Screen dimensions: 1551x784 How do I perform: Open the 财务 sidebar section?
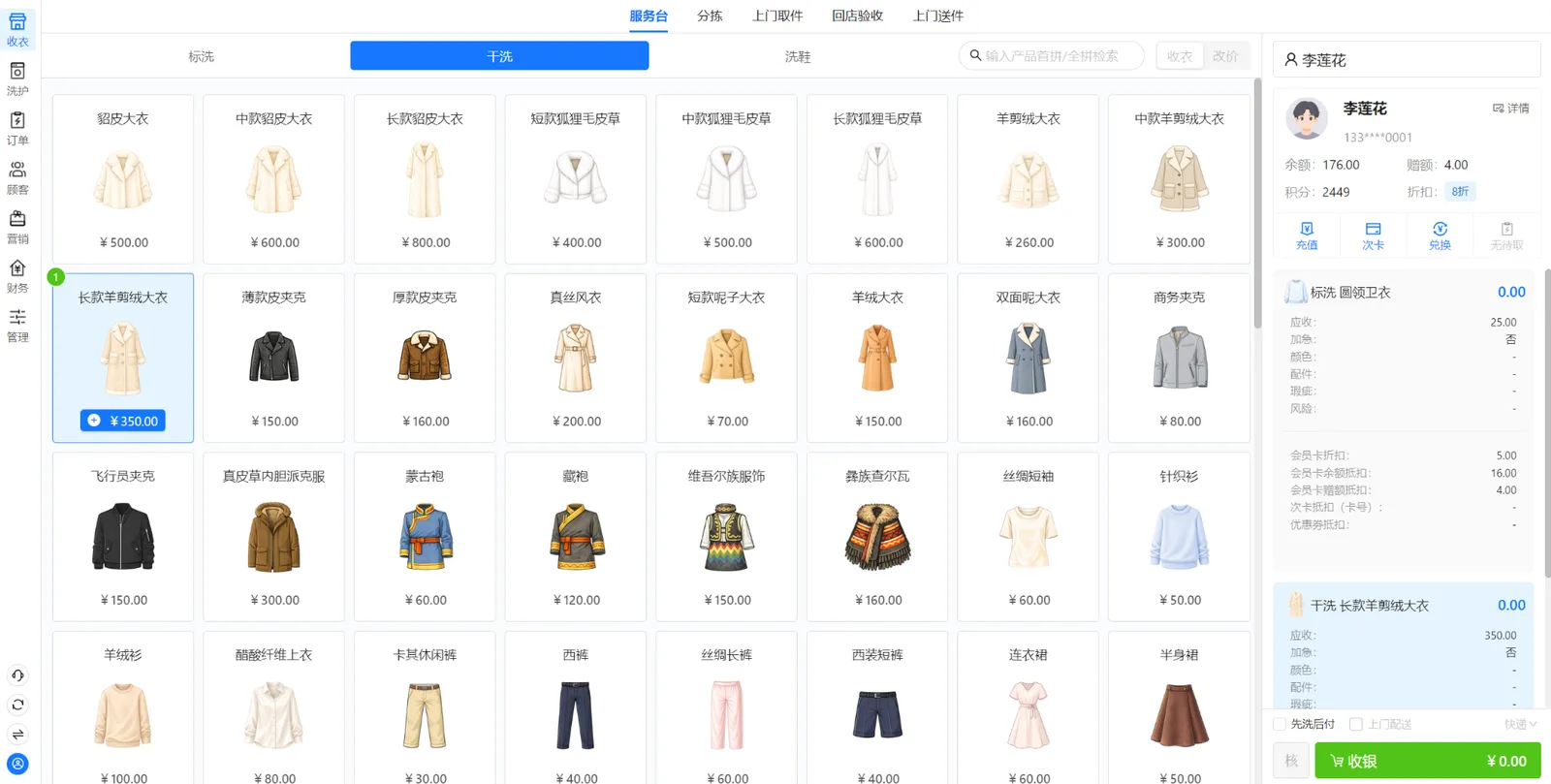coord(17,276)
